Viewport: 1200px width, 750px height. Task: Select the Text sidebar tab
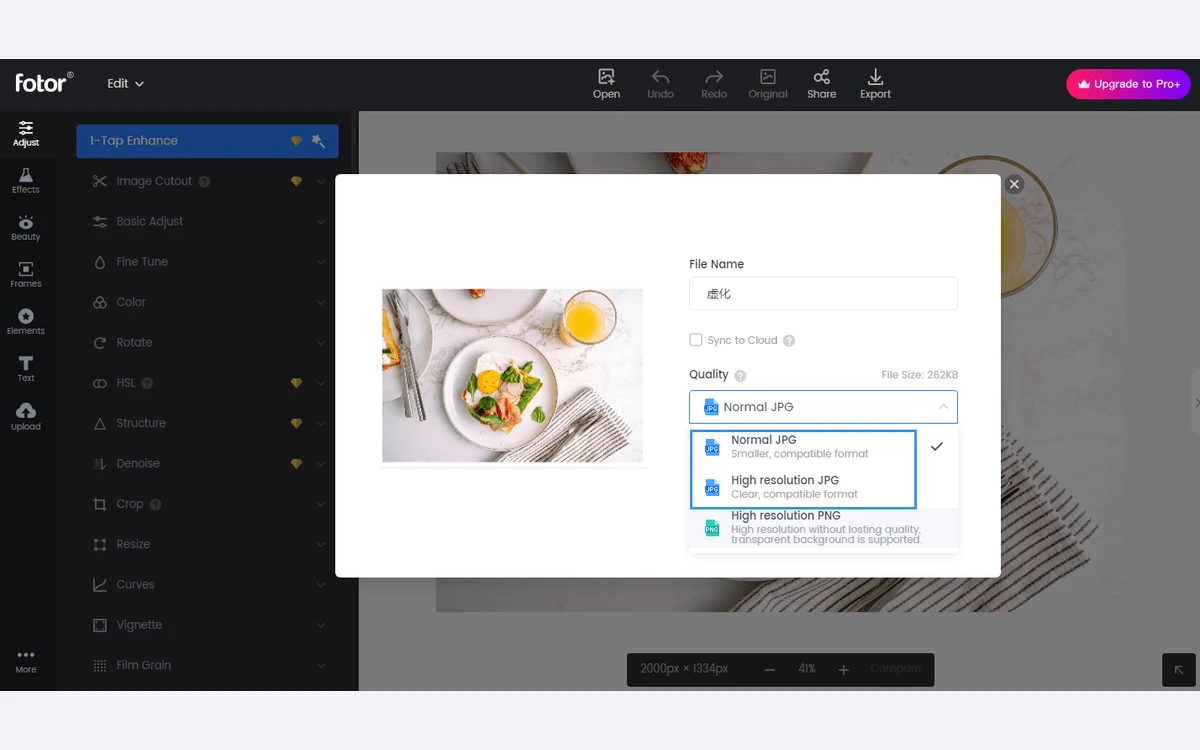coord(26,369)
